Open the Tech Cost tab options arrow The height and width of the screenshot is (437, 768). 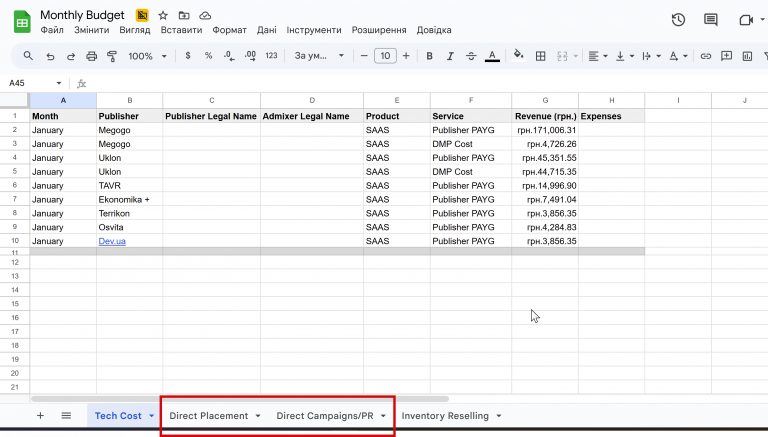coord(151,415)
